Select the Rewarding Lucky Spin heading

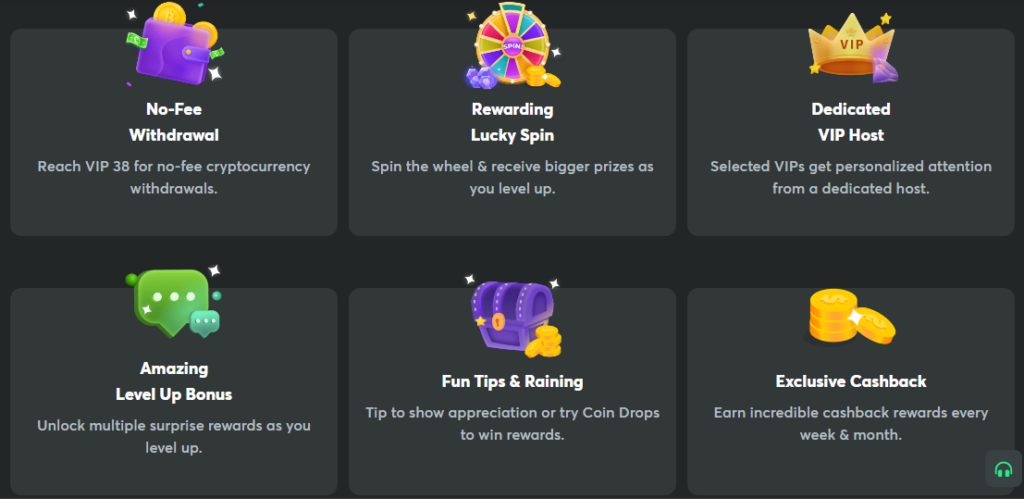click(512, 122)
